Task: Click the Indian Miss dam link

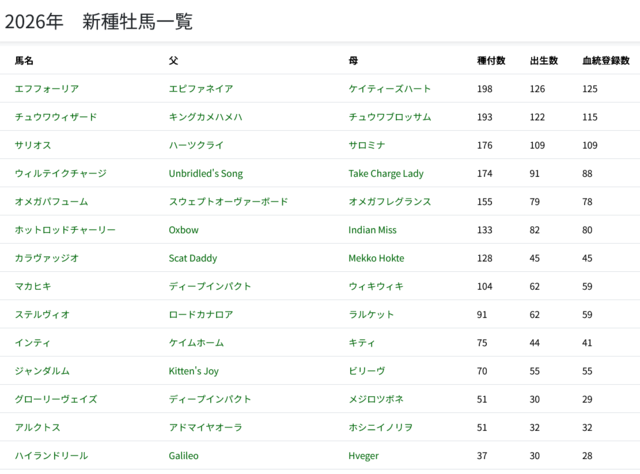Action: tap(372, 229)
